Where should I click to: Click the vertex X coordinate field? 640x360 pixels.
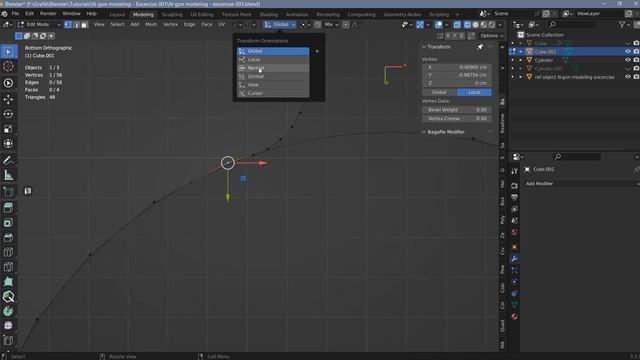pos(457,67)
